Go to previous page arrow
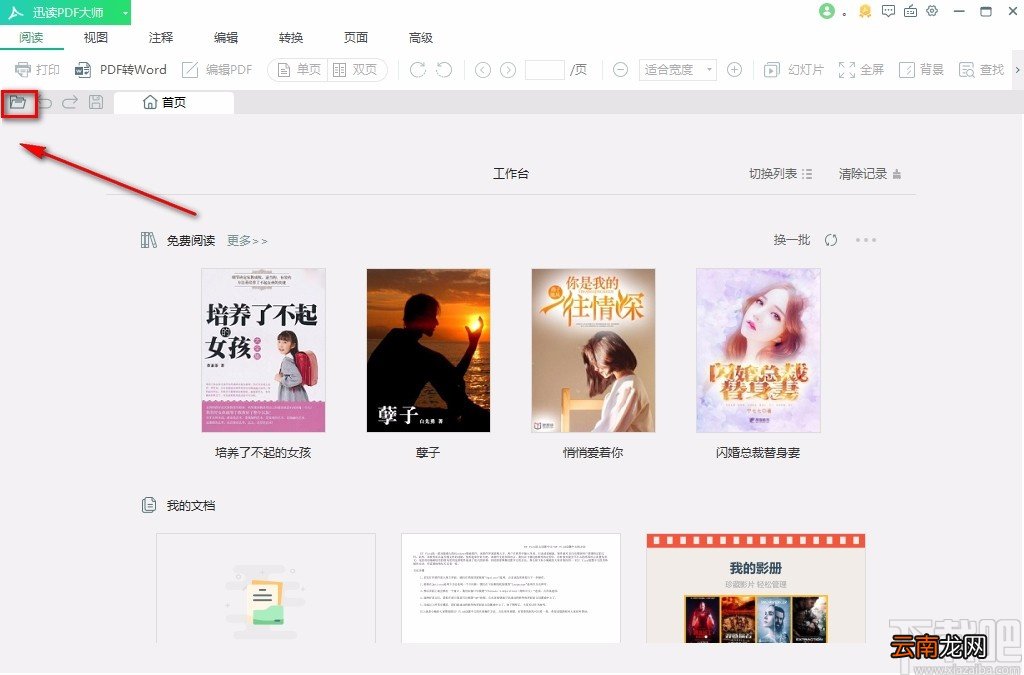The width and height of the screenshot is (1024, 675). 483,70
